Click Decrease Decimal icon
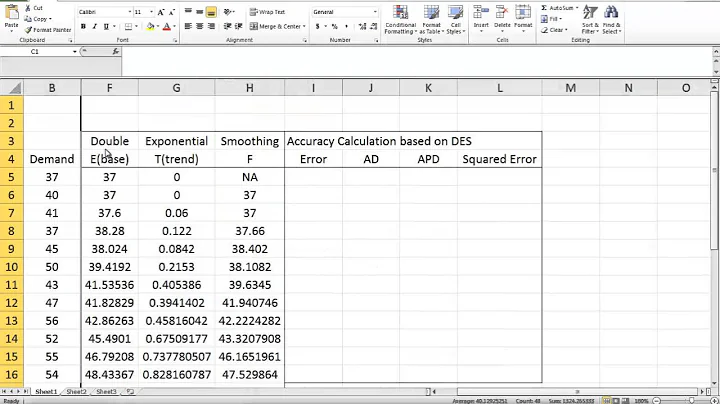720x404 pixels. pyautogui.click(x=374, y=27)
